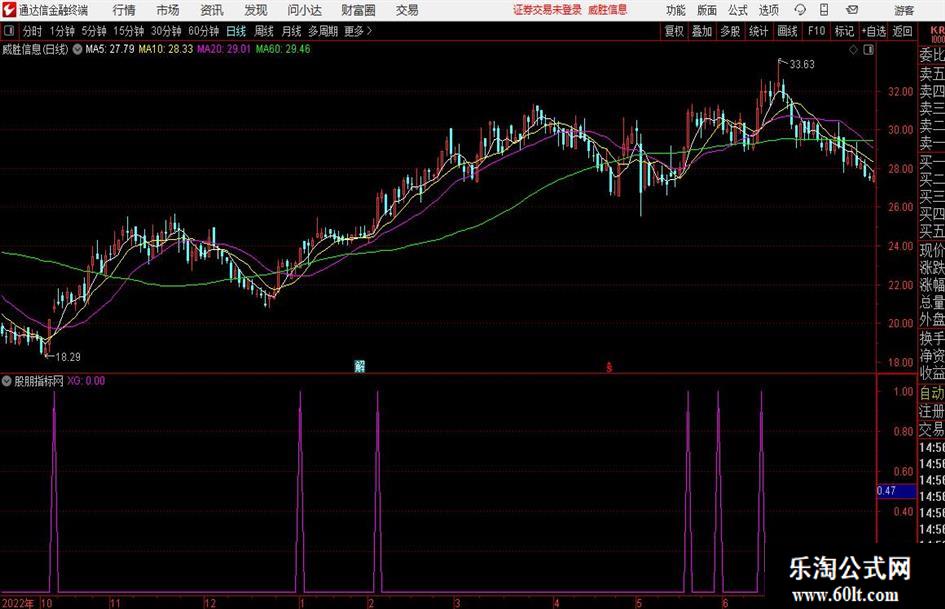
Task: Open the 版面 menu
Action: (x=707, y=10)
